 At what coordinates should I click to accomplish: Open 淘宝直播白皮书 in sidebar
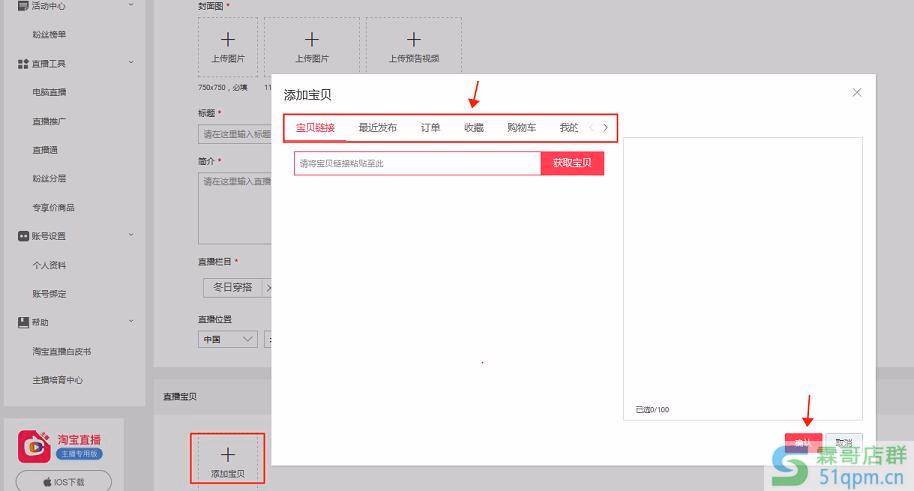(61, 352)
